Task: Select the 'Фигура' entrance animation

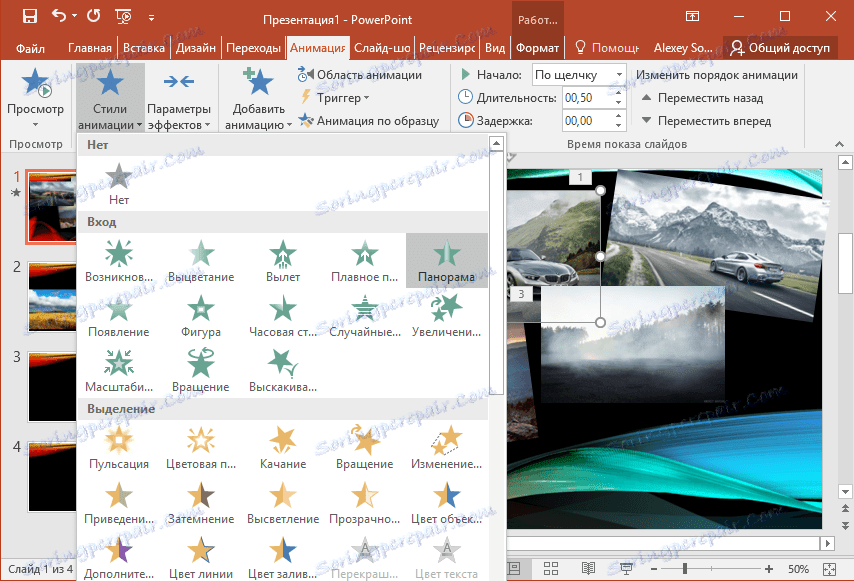Action: (201, 312)
